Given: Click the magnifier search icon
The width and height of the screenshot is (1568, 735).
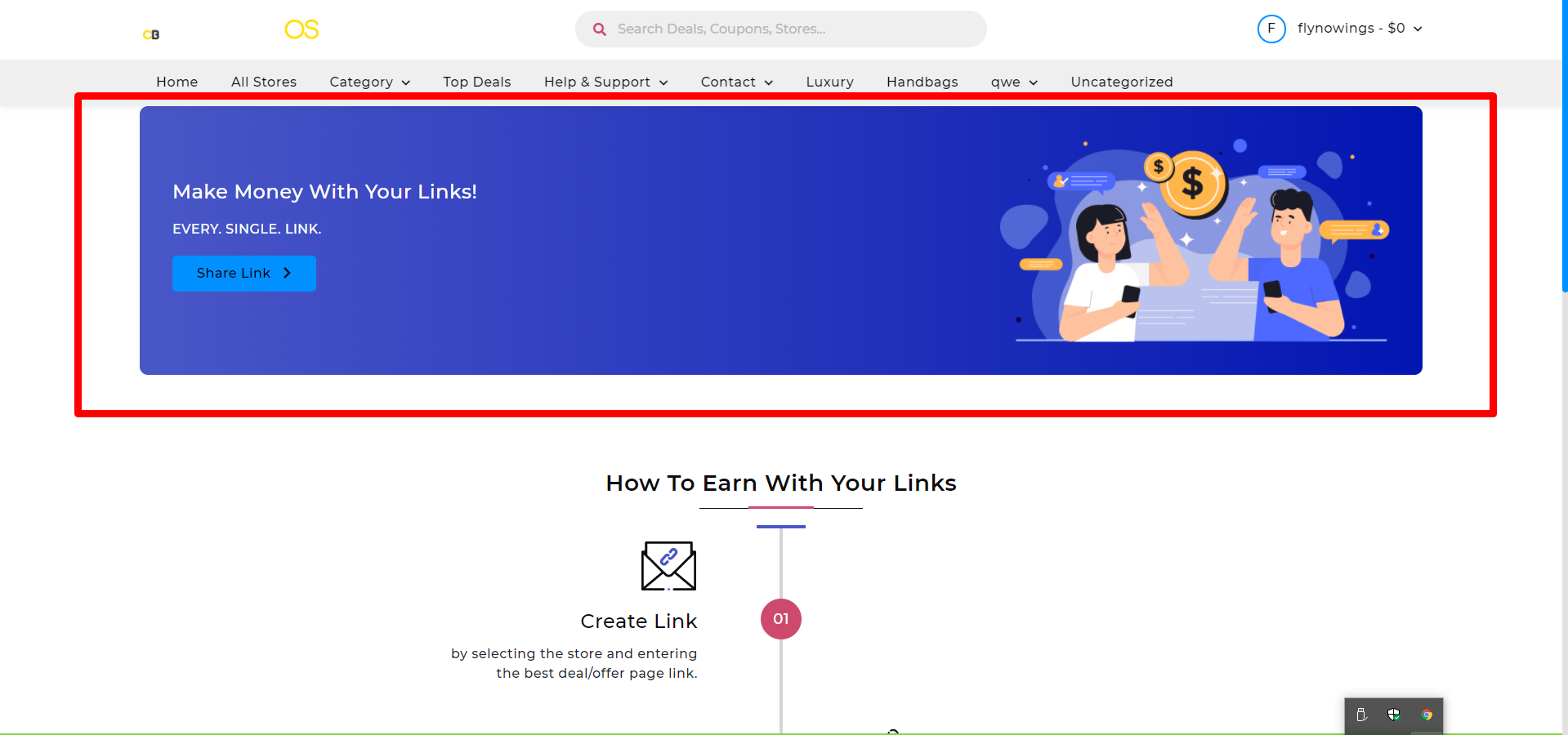Looking at the screenshot, I should (600, 29).
